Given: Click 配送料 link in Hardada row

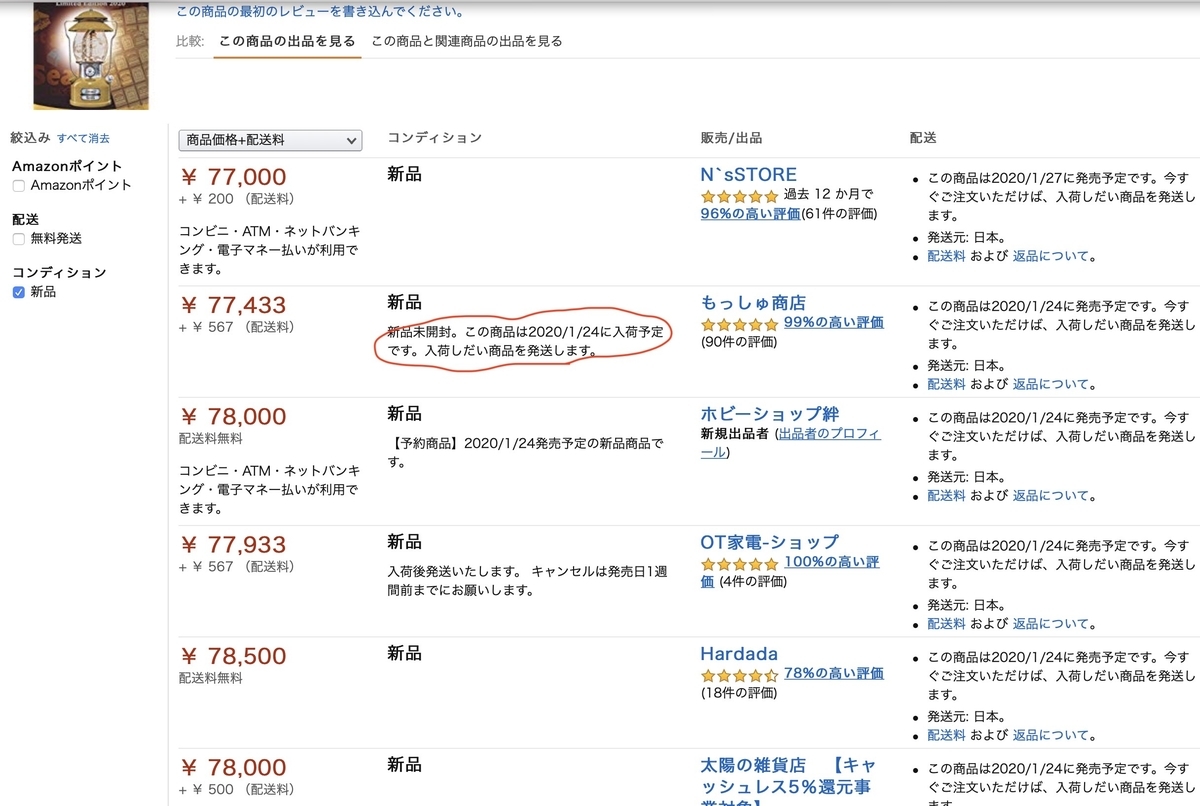Looking at the screenshot, I should click(946, 735).
